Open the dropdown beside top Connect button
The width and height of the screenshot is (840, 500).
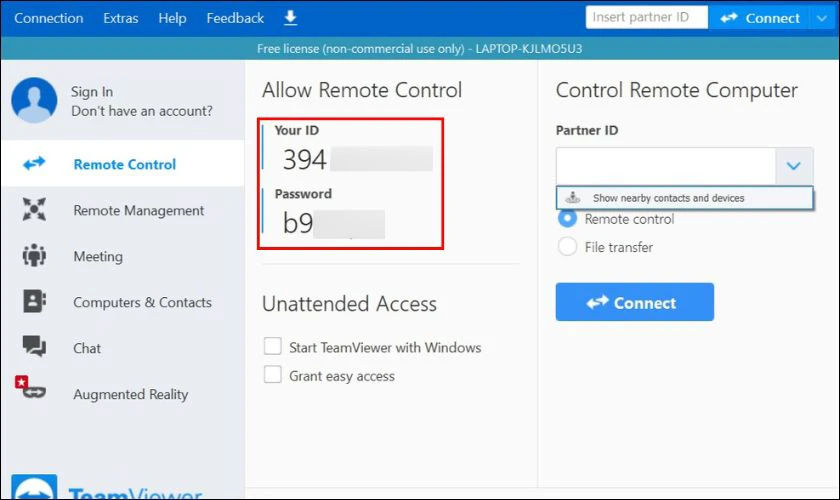[x=822, y=18]
